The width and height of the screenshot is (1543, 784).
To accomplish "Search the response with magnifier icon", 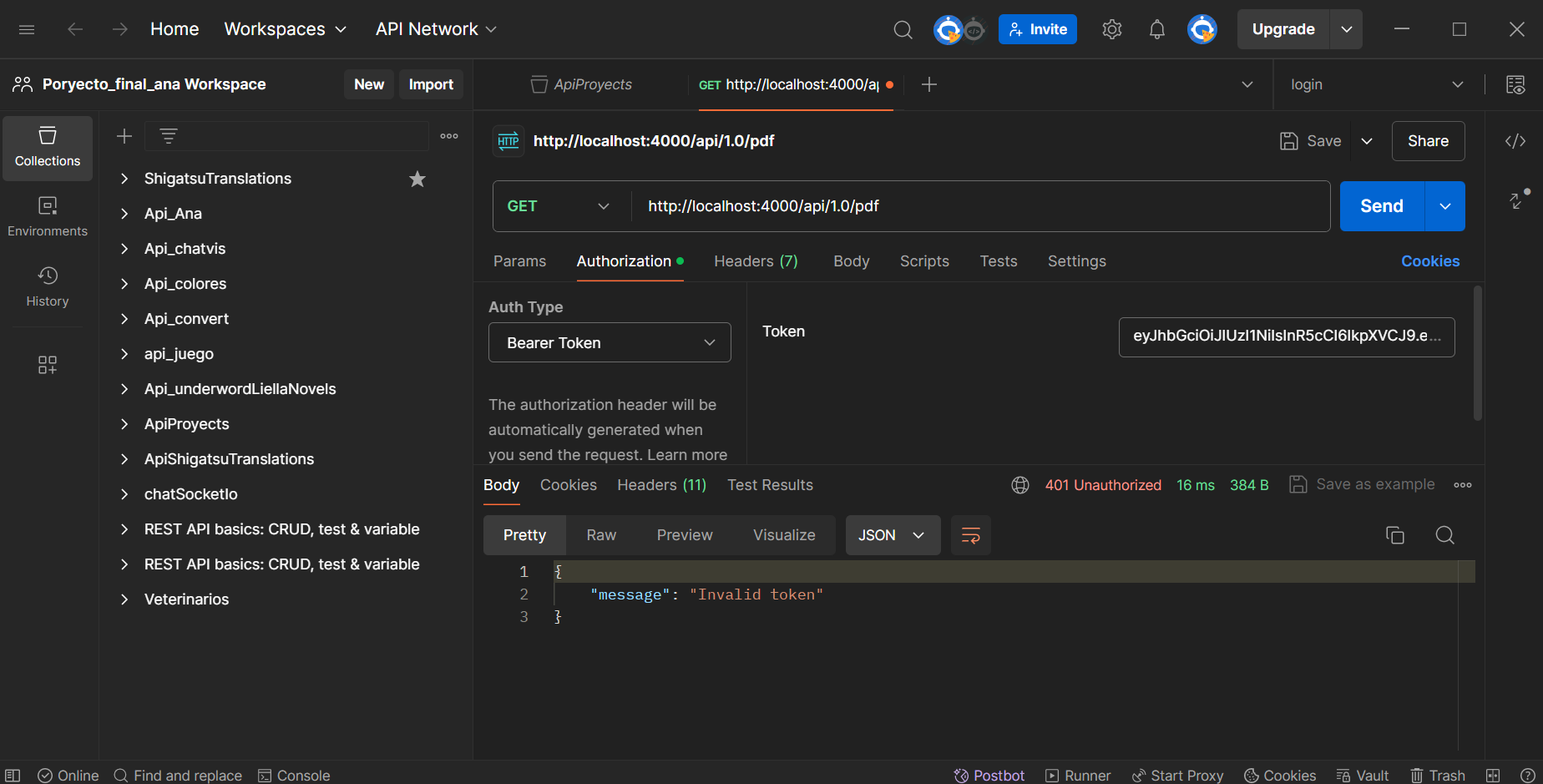I will (1445, 535).
